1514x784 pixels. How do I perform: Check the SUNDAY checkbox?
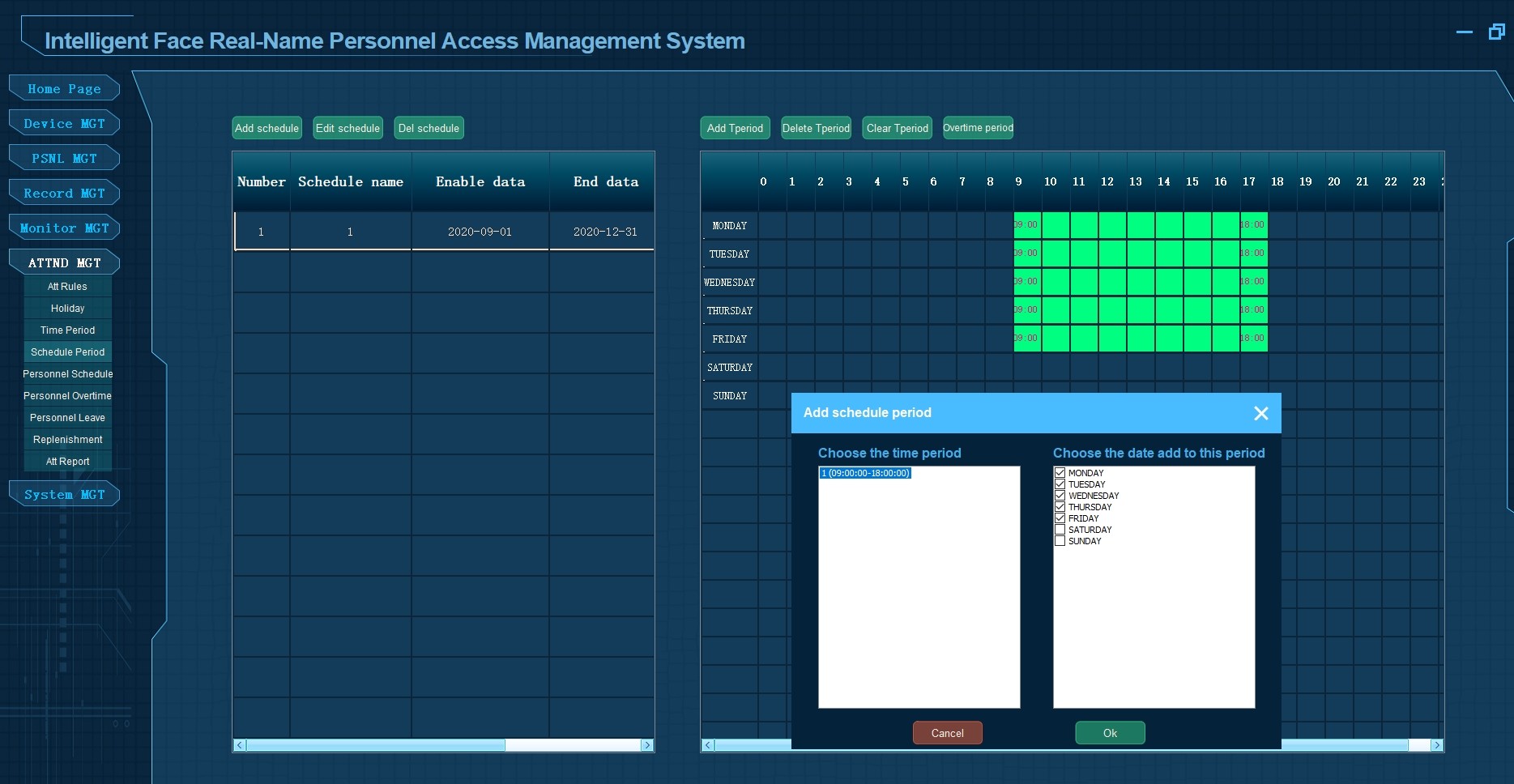[1060, 541]
